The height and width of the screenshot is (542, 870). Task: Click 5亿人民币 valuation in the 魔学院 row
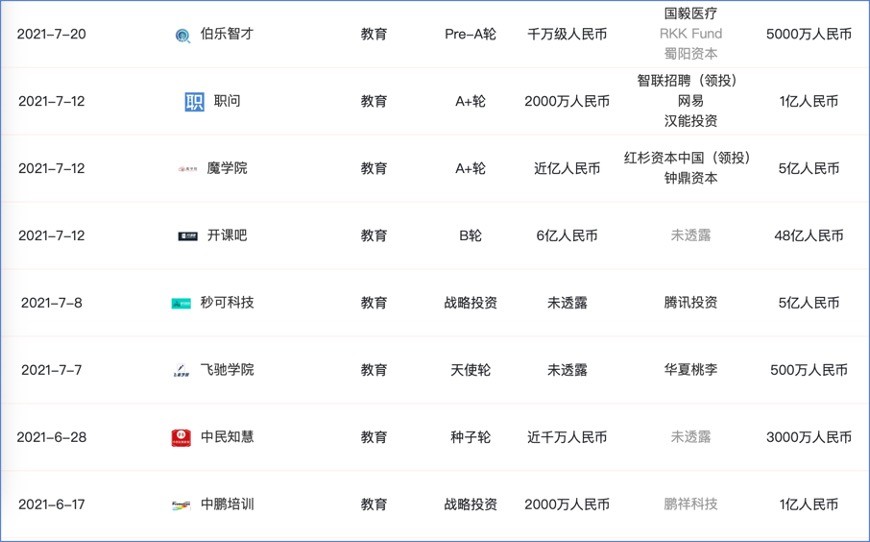(809, 169)
